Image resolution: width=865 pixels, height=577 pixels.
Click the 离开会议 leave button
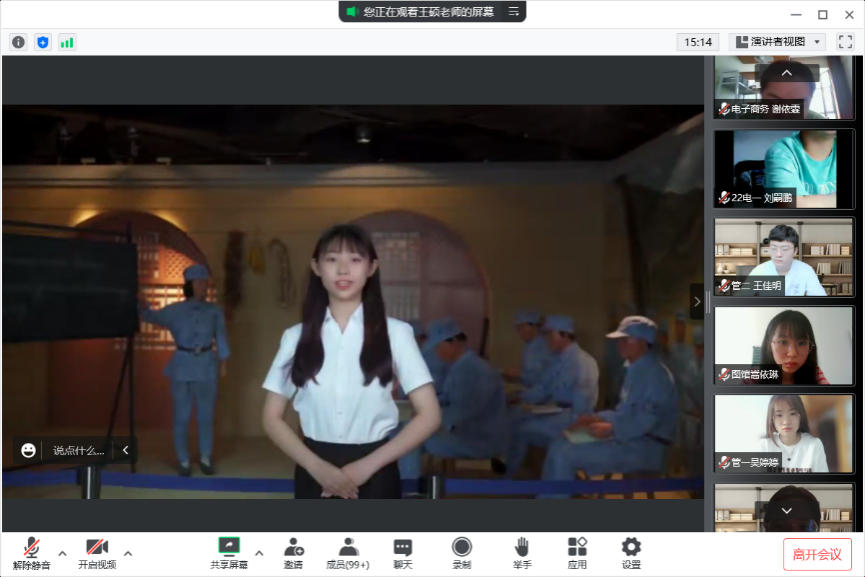click(x=817, y=554)
